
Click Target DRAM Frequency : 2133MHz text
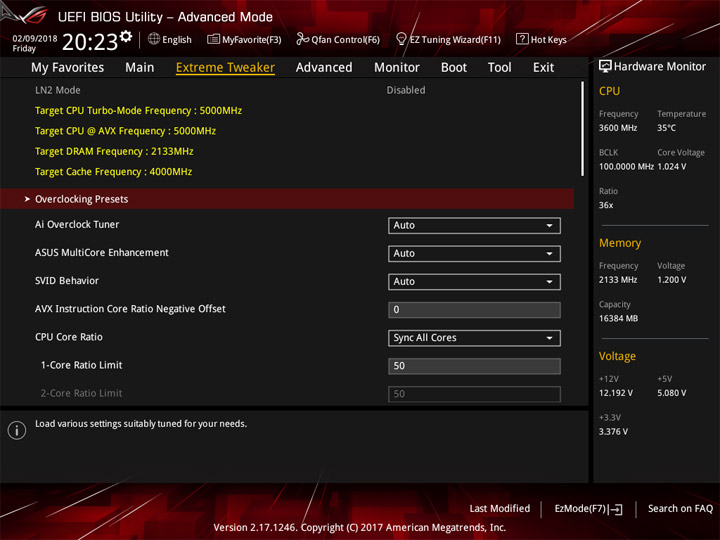(114, 152)
